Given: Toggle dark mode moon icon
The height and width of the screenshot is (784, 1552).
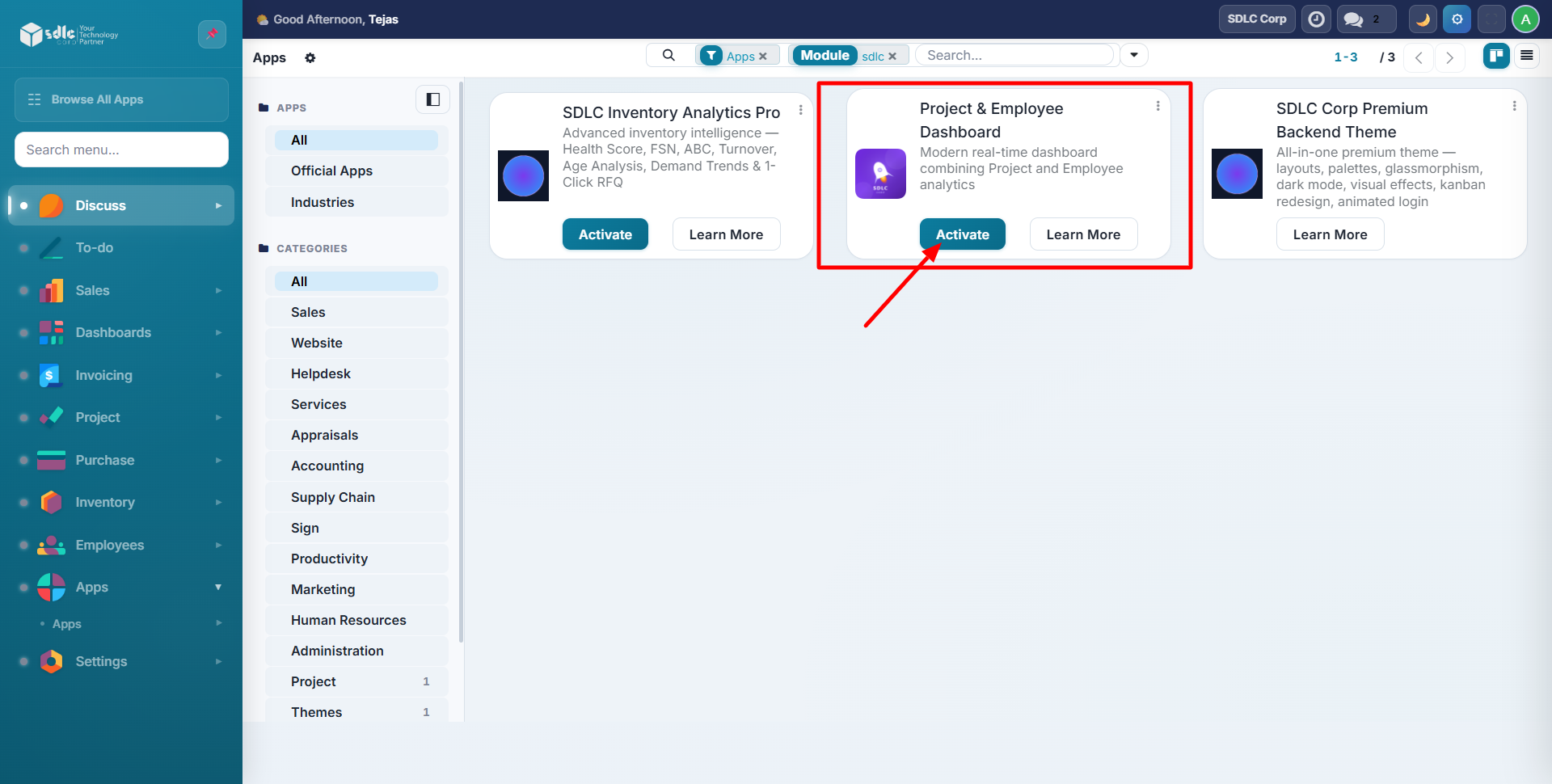Looking at the screenshot, I should click(x=1423, y=19).
